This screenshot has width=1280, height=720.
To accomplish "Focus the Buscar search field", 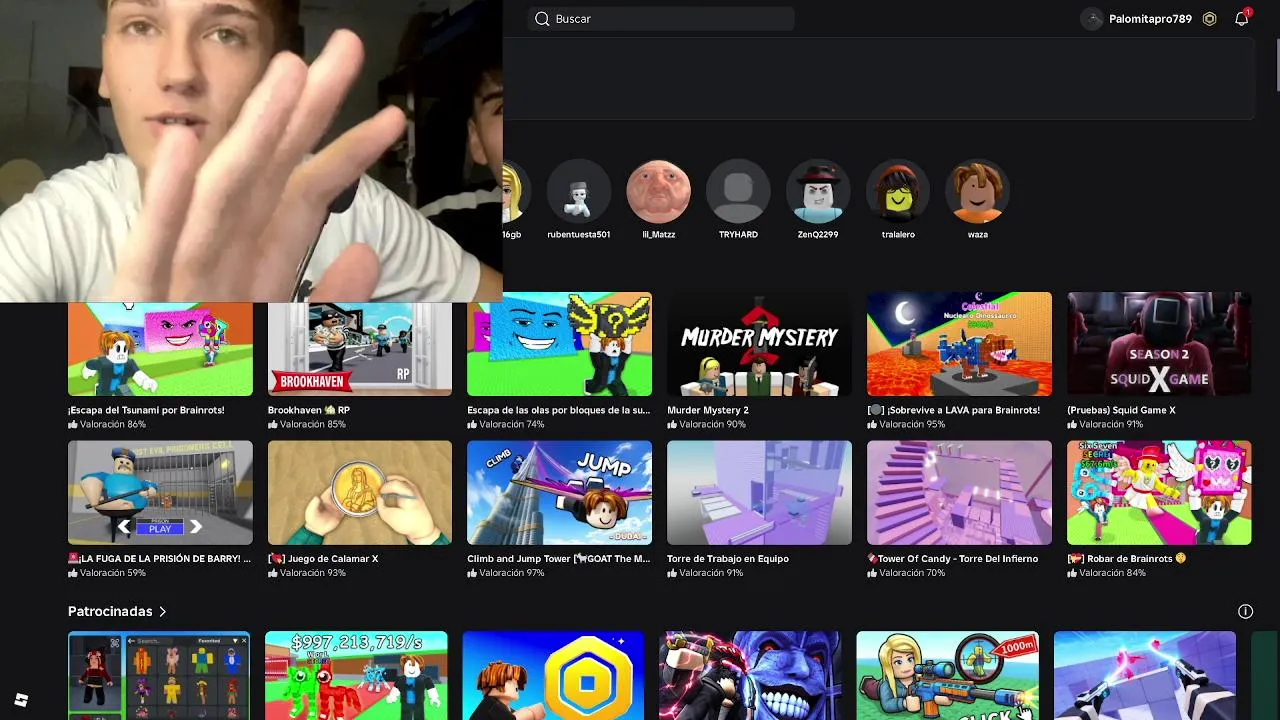I will point(661,19).
